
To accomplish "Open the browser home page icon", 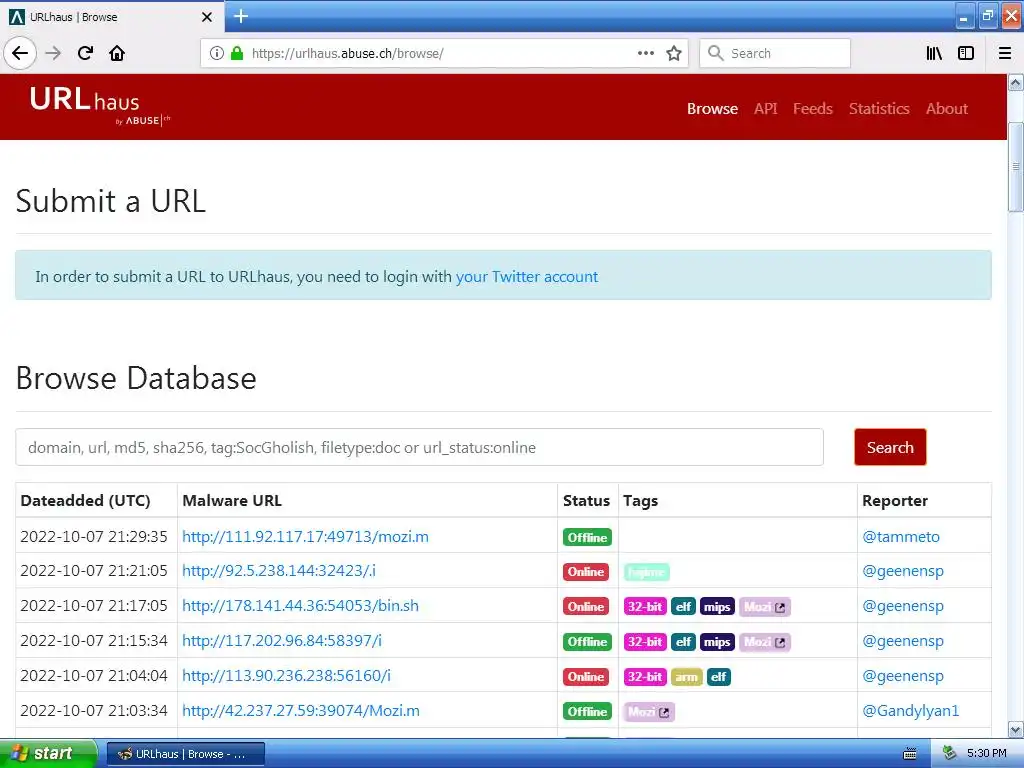I will 117,53.
